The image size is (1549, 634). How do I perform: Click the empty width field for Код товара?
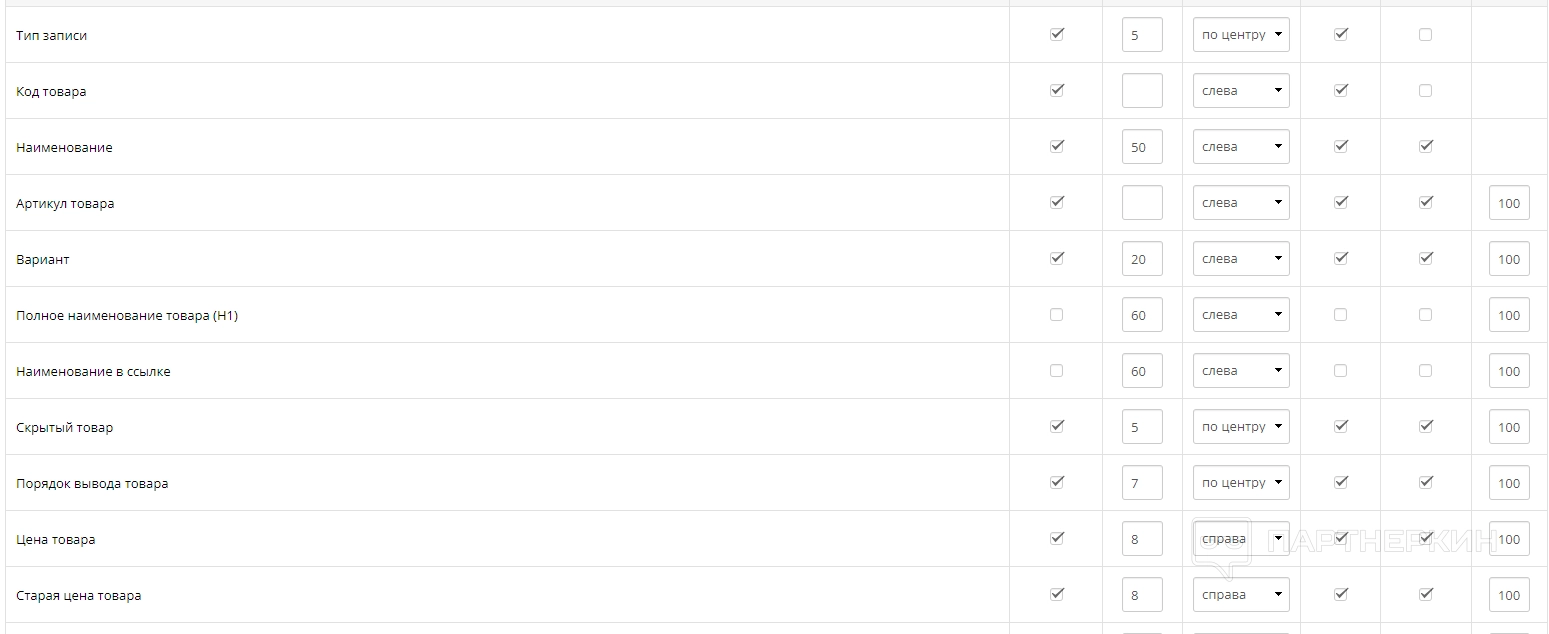click(1142, 91)
